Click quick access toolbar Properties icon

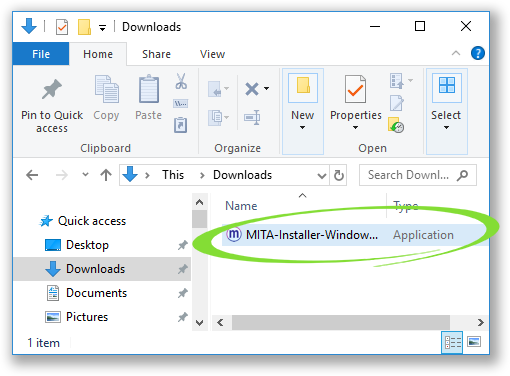(62, 27)
